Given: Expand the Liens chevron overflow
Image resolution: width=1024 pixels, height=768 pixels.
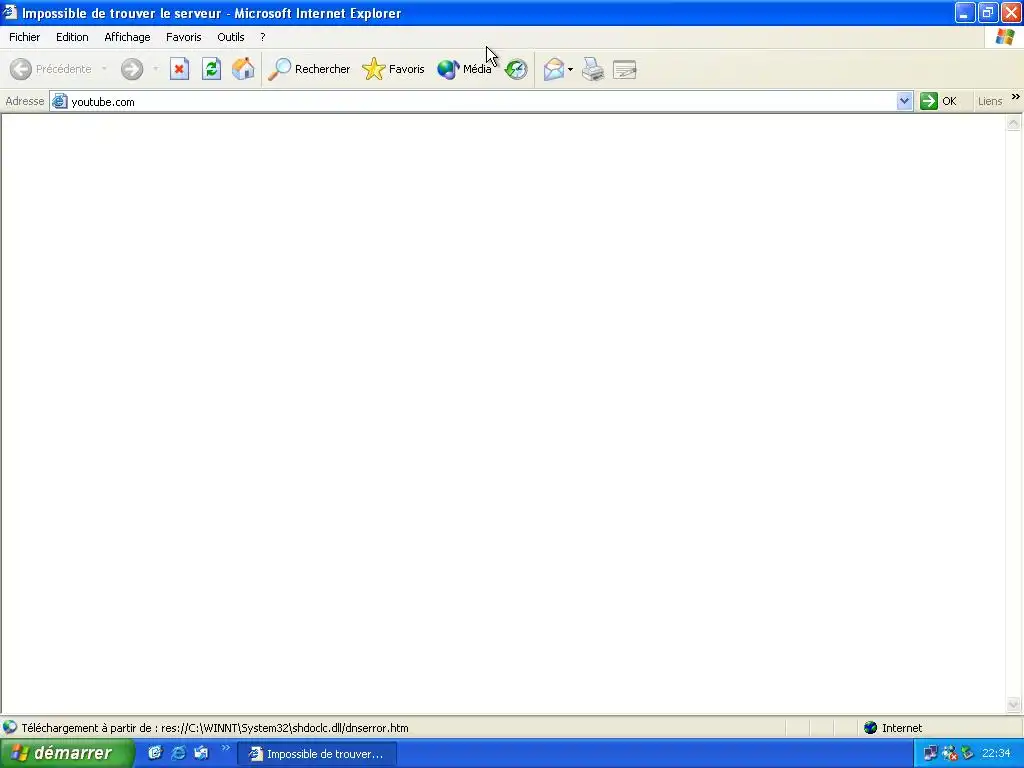Looking at the screenshot, I should (x=1016, y=97).
